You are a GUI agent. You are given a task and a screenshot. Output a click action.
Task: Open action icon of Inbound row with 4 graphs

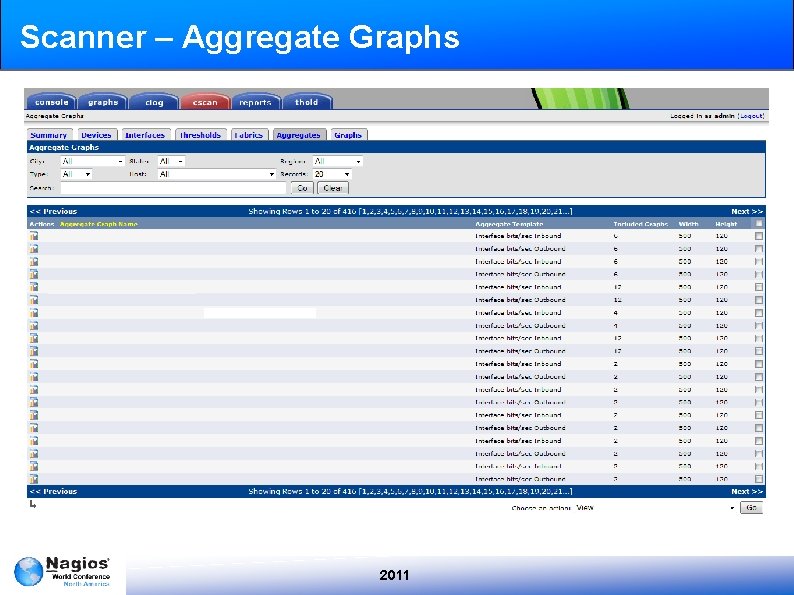pyautogui.click(x=34, y=312)
